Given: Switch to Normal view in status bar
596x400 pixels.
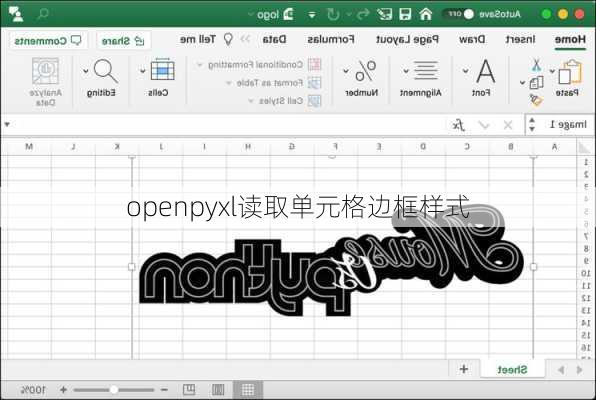Looking at the screenshot, I should 248,390.
